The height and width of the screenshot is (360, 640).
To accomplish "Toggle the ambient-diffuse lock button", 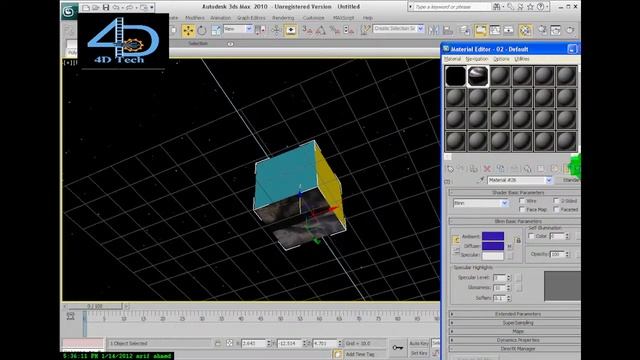I will tap(456, 240).
